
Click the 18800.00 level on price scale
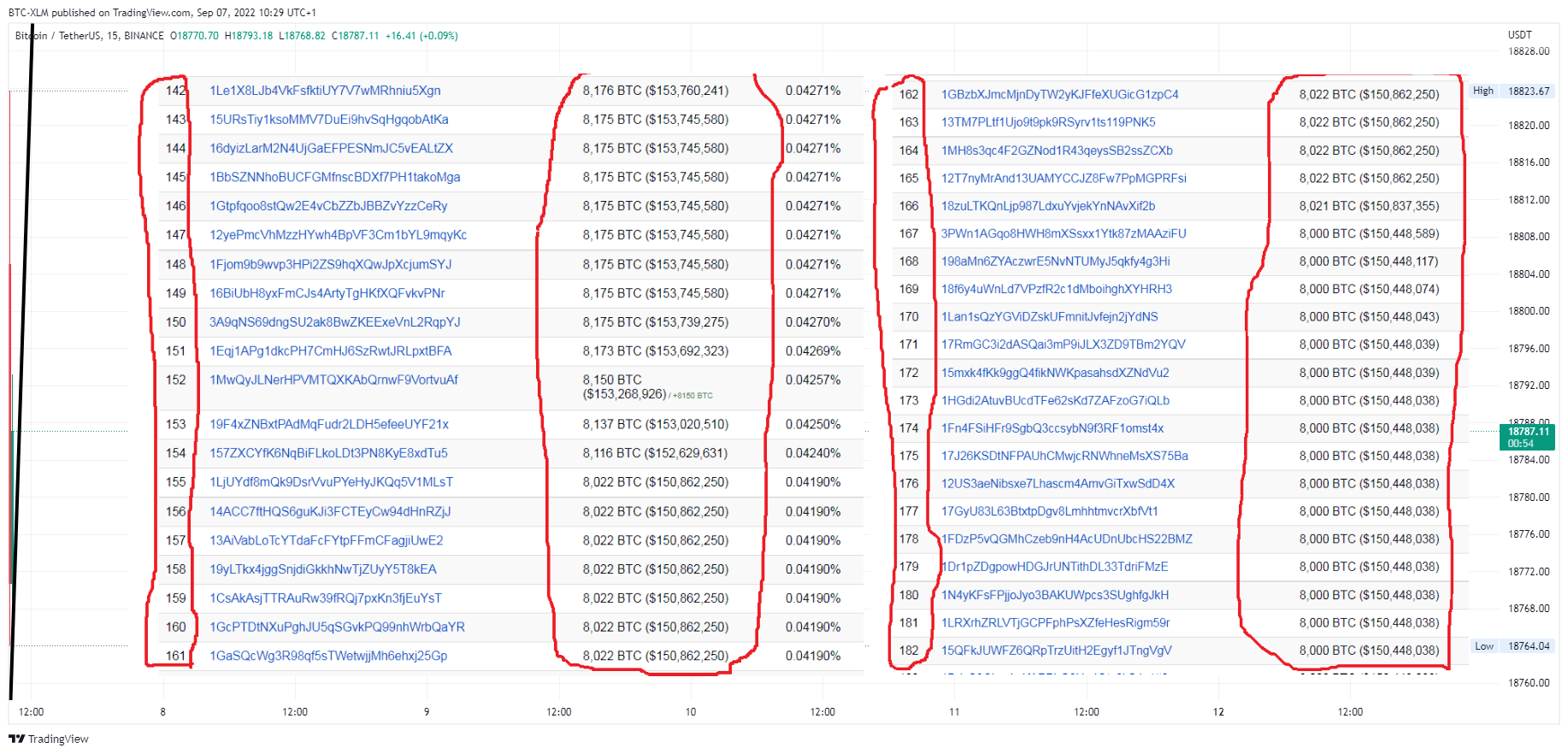[1529, 311]
